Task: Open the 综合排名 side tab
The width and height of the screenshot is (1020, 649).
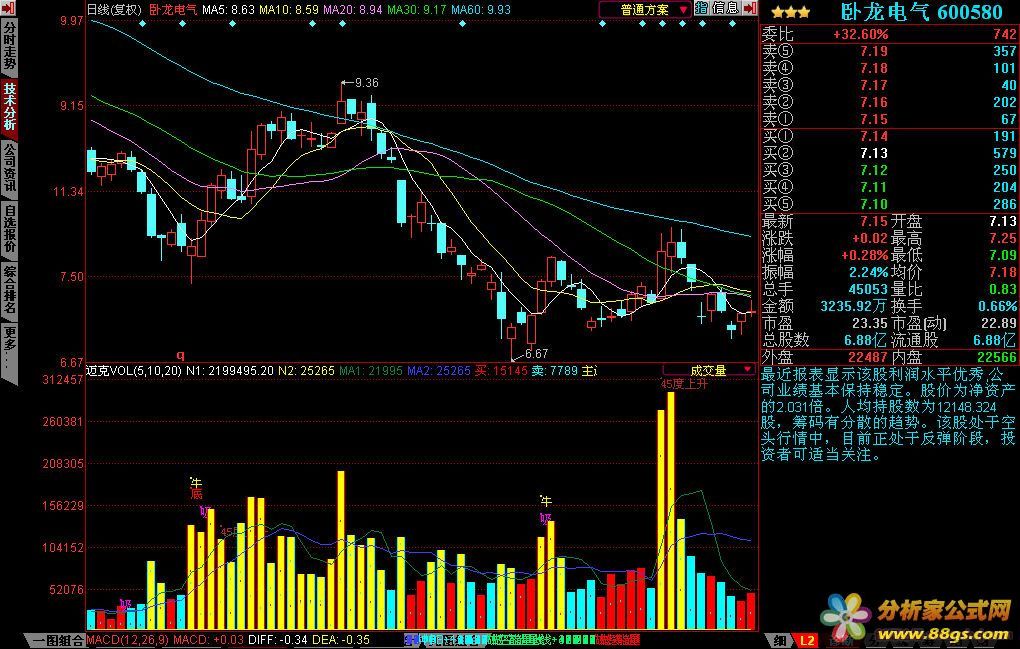Action: pyautogui.click(x=9, y=289)
